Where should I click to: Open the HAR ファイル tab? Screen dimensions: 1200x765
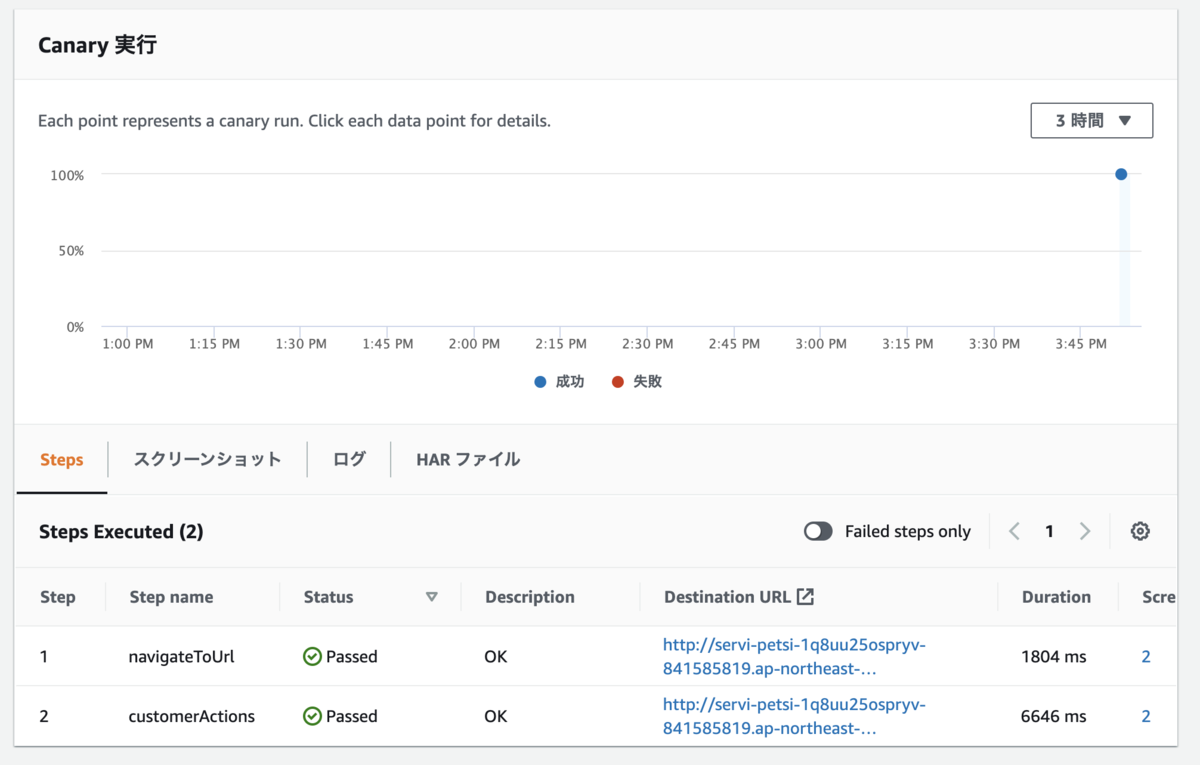pyautogui.click(x=468, y=460)
